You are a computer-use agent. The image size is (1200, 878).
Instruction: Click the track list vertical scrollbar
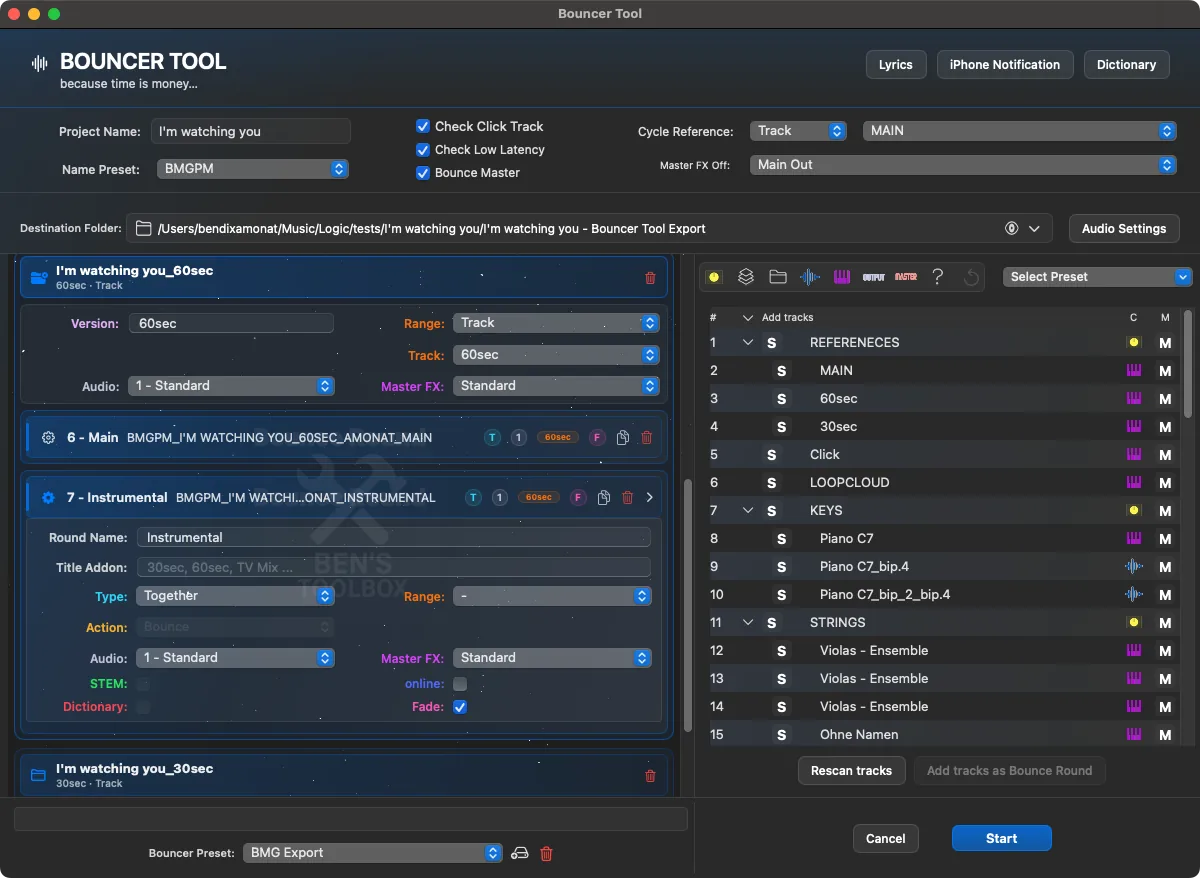[1188, 363]
